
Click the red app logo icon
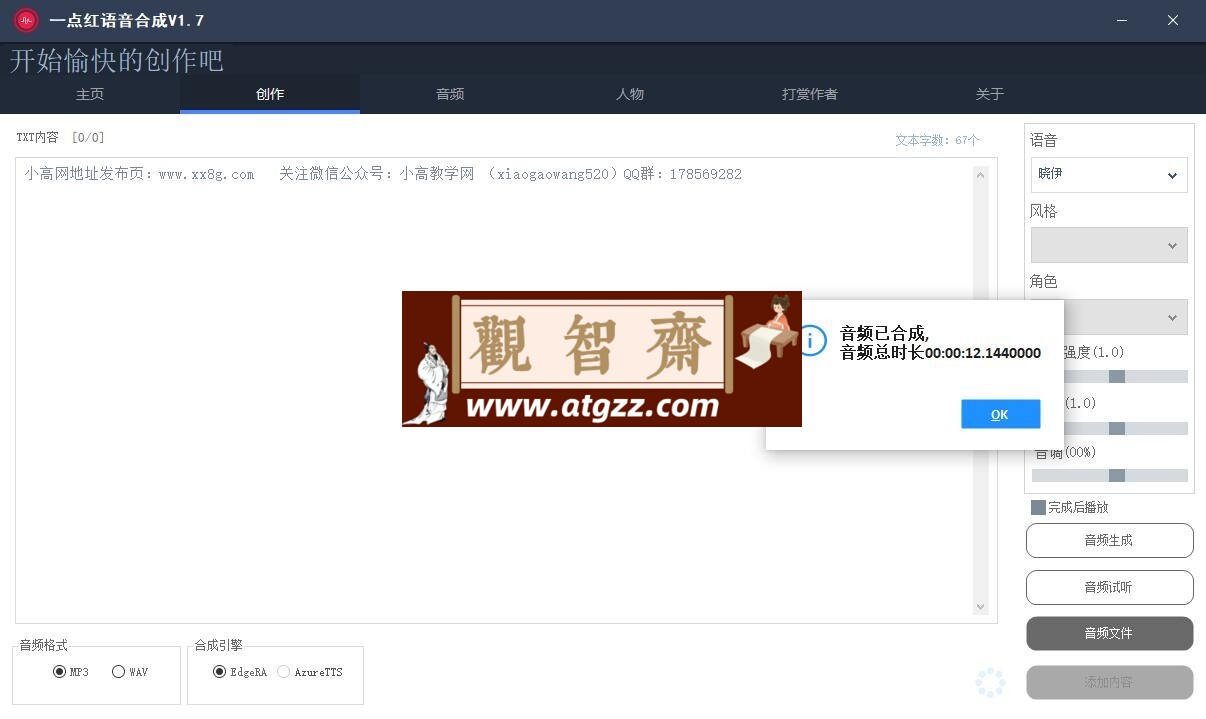click(26, 20)
